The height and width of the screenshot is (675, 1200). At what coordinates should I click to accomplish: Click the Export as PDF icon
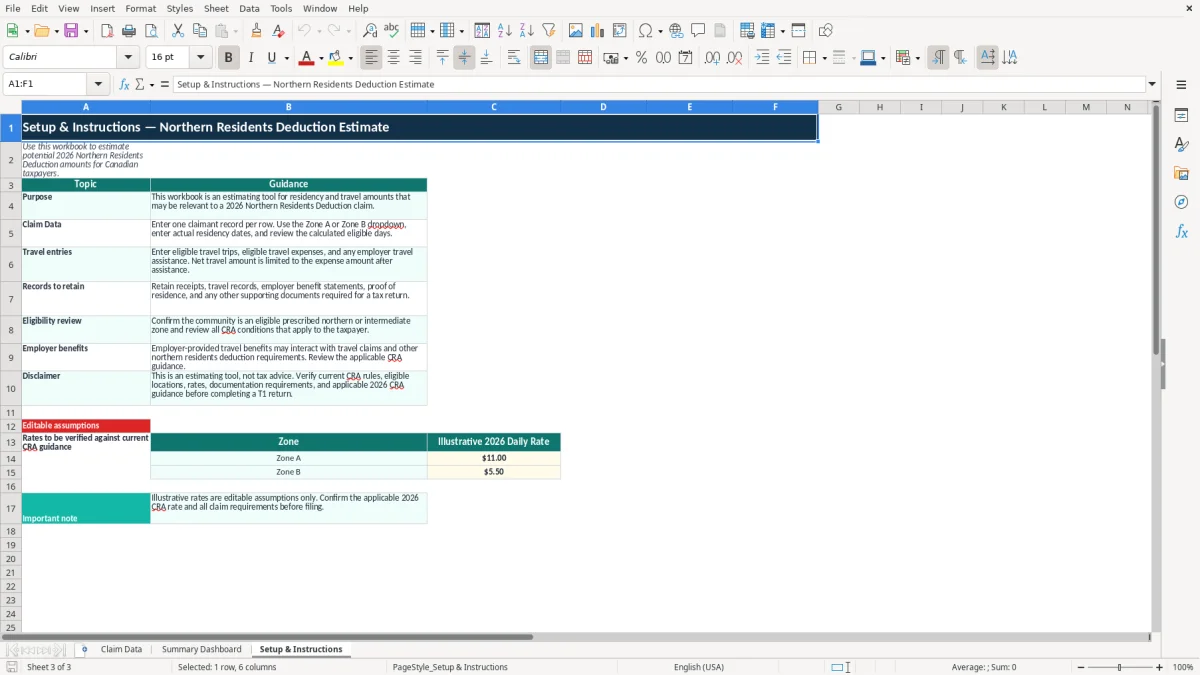[x=107, y=31]
